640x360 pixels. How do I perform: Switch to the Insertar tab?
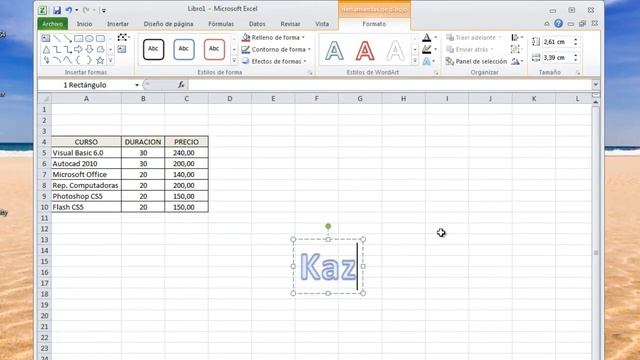118,24
